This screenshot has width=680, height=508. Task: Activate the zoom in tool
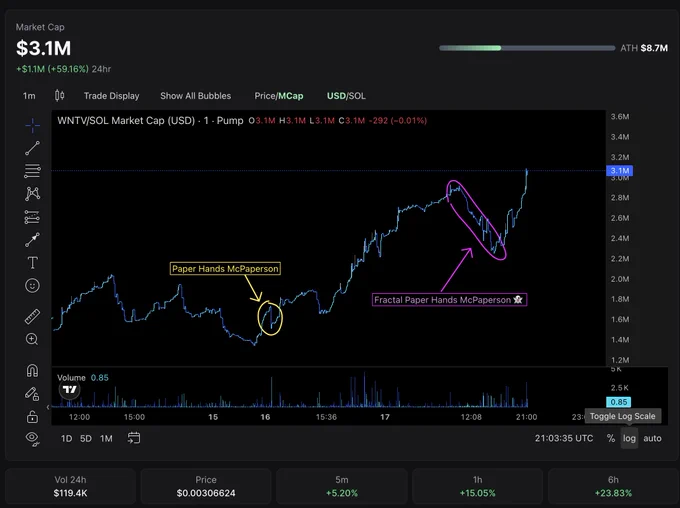point(33,339)
